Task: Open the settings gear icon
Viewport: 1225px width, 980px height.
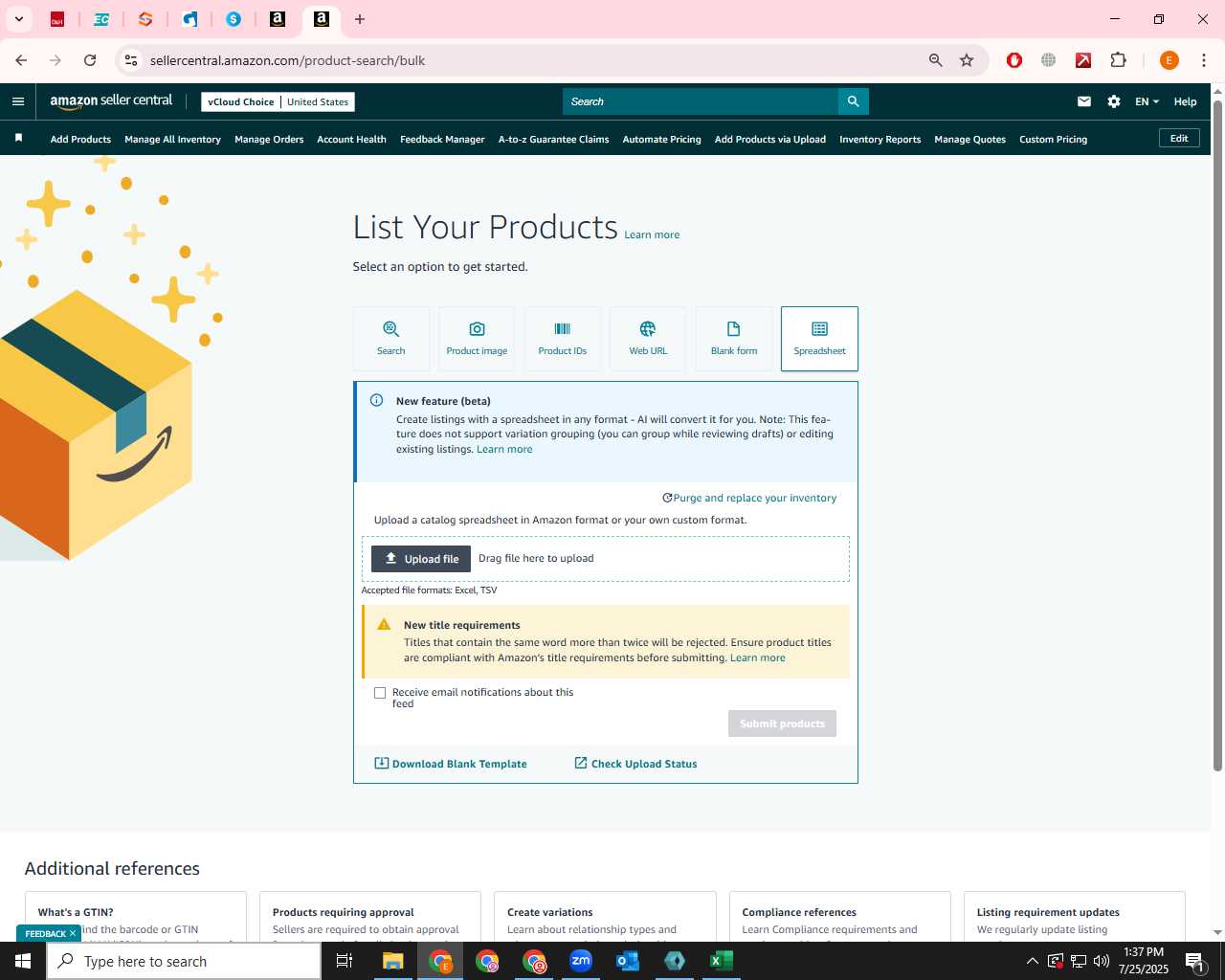Action: pyautogui.click(x=1114, y=101)
